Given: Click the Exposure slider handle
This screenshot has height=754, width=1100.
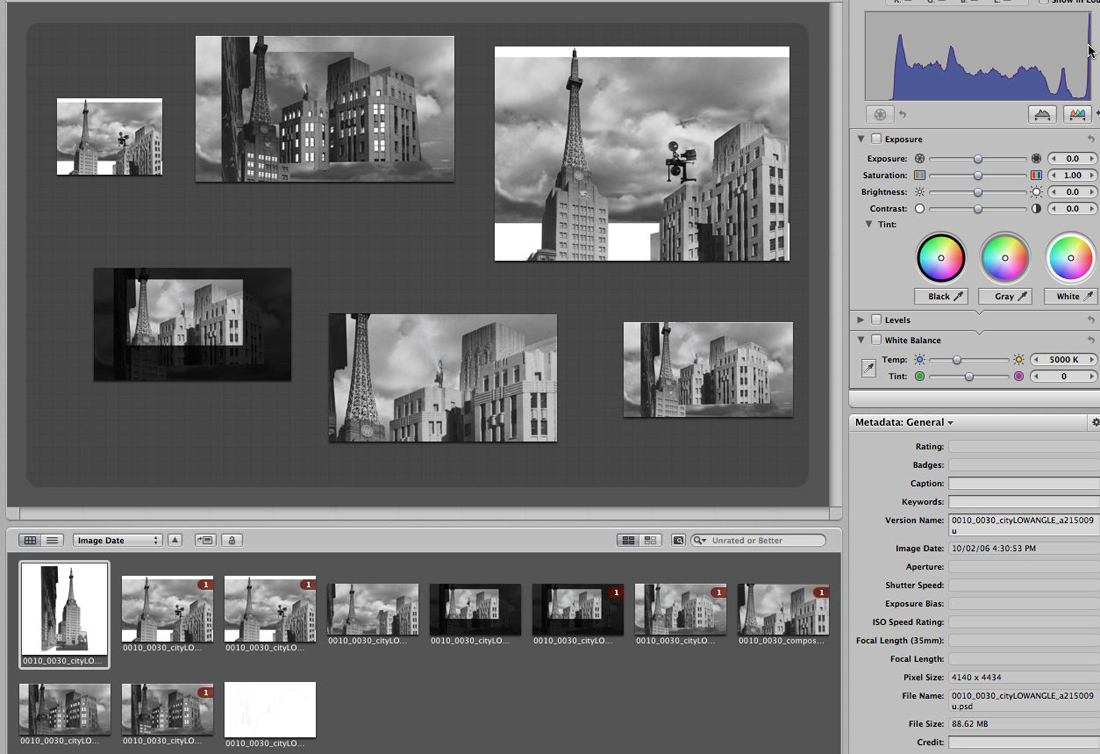Looking at the screenshot, I should 978,159.
